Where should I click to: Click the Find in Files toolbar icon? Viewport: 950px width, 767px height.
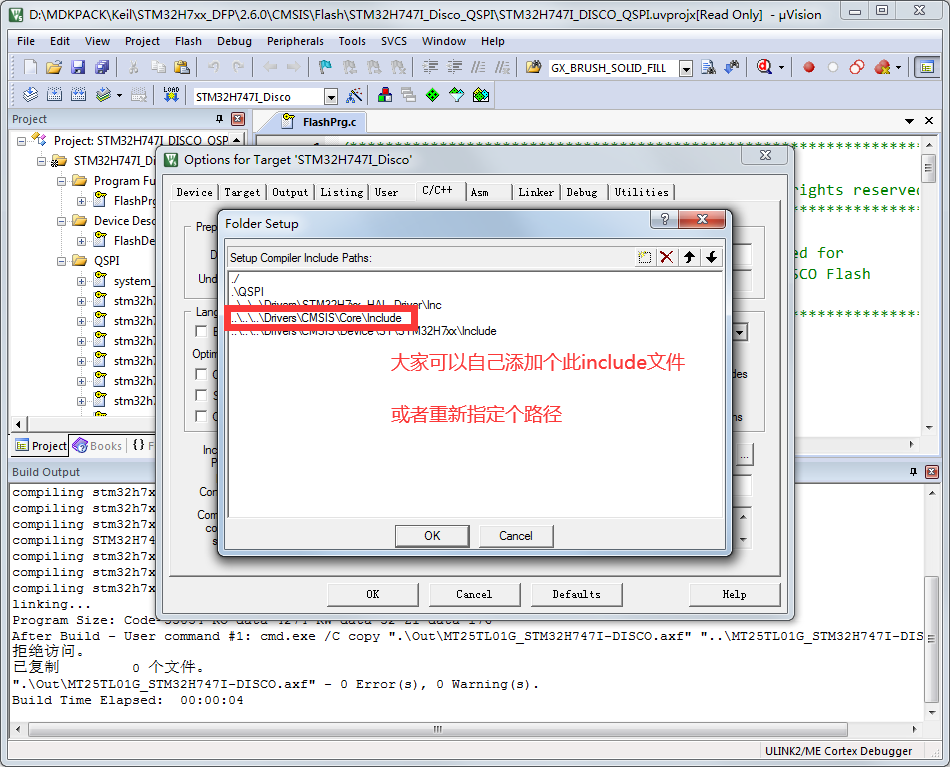533,67
